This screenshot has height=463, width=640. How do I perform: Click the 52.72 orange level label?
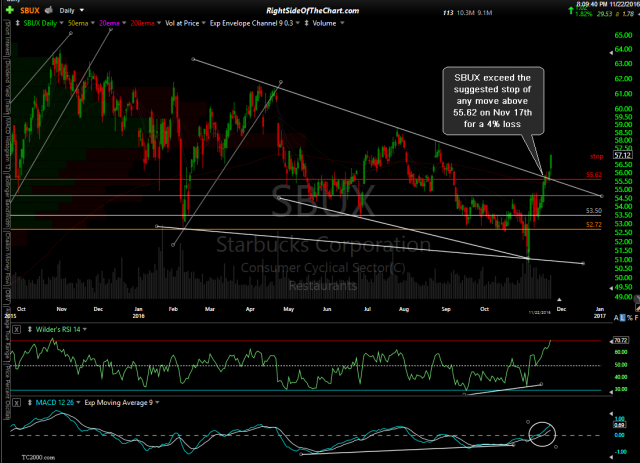[x=594, y=225]
